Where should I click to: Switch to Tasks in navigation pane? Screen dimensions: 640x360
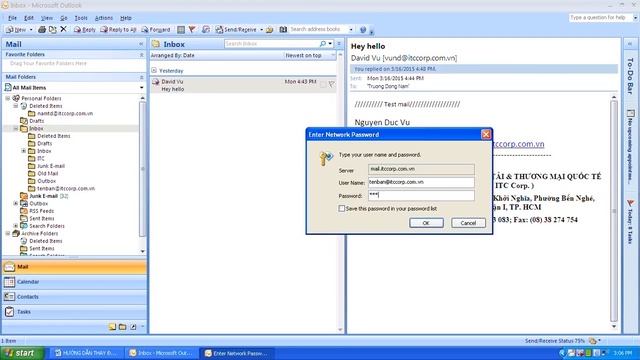point(74,312)
